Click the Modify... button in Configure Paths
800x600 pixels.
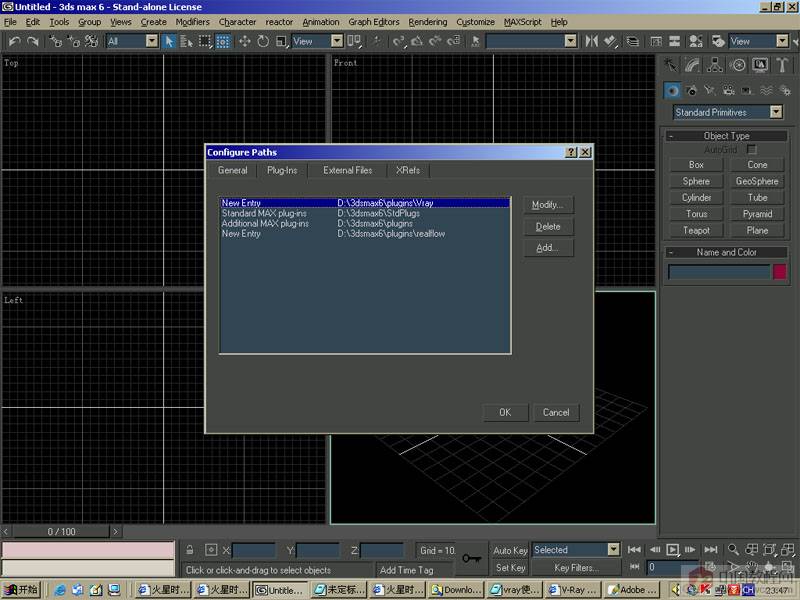[x=548, y=205]
